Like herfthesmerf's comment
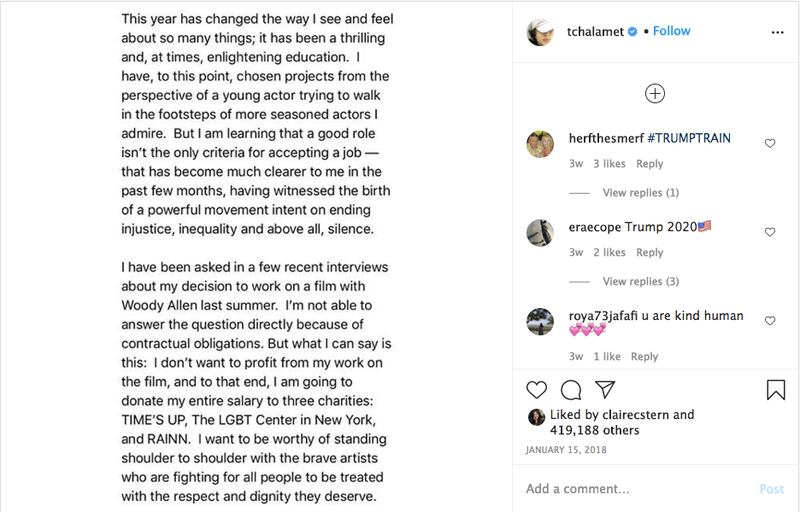The image size is (800, 512). pyautogui.click(x=770, y=144)
